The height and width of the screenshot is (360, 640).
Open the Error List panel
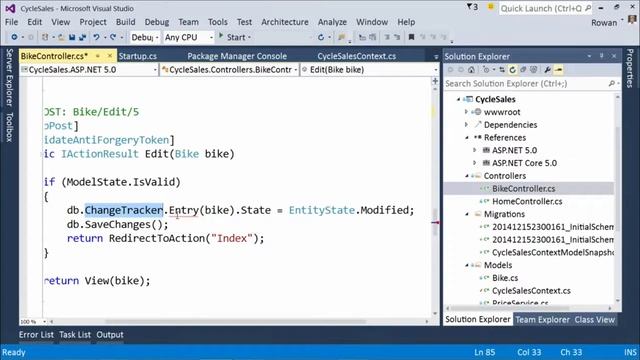coord(36,335)
